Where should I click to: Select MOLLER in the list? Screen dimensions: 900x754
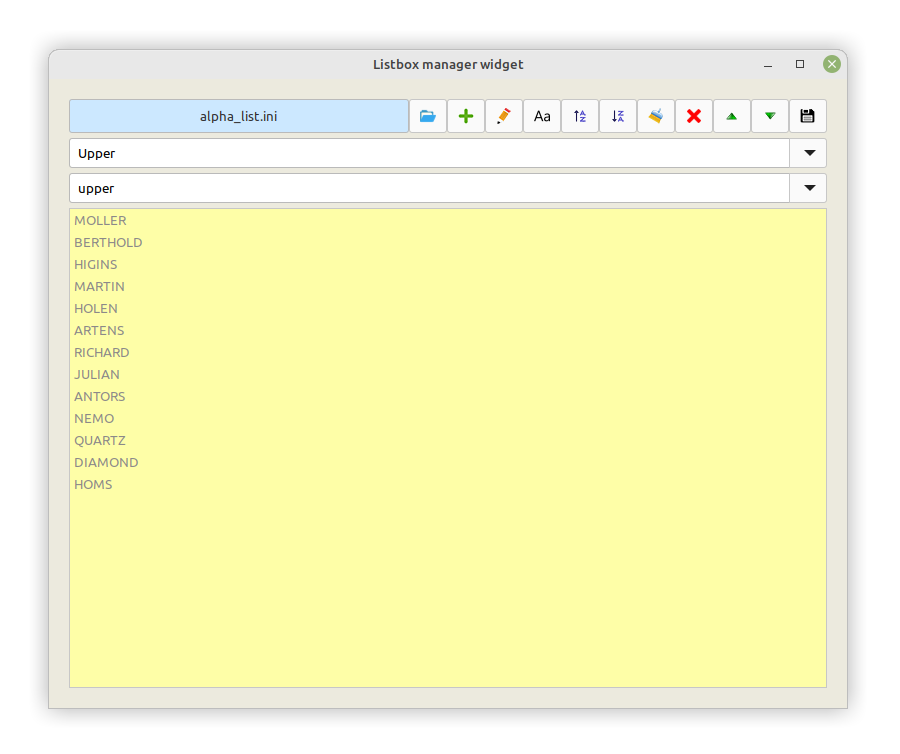[100, 220]
